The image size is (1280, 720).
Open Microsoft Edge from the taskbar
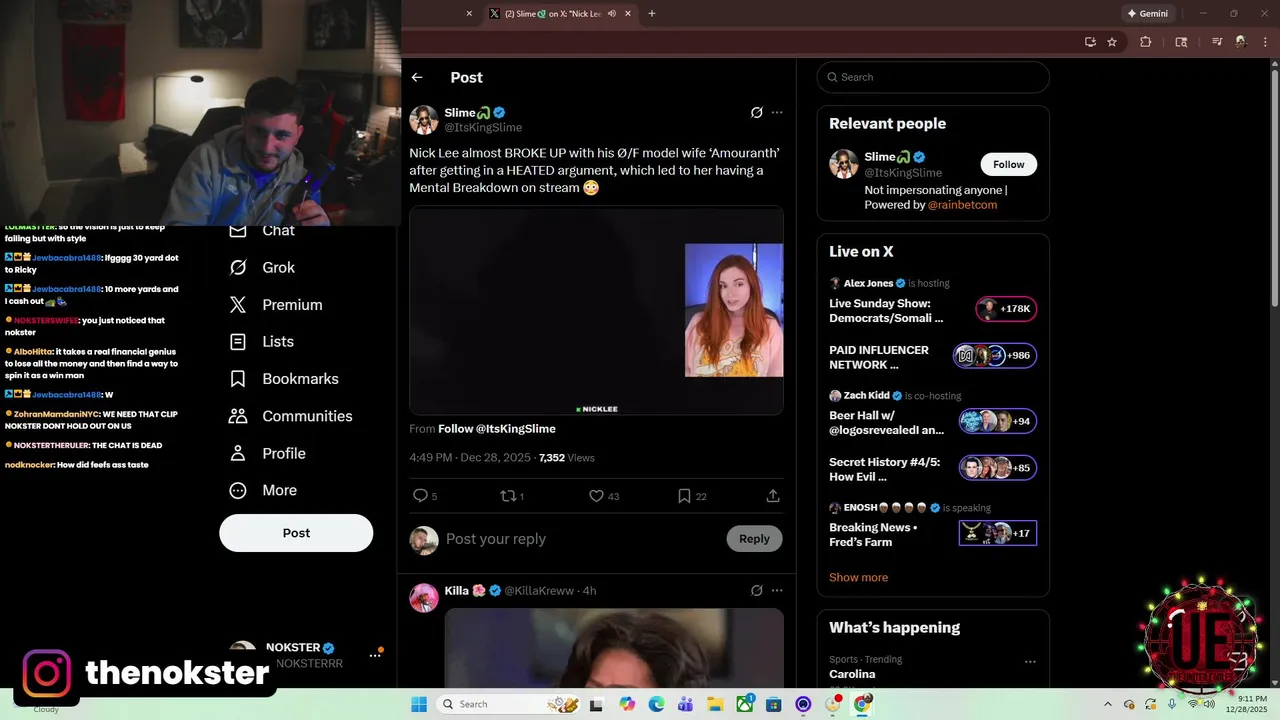[x=656, y=704]
